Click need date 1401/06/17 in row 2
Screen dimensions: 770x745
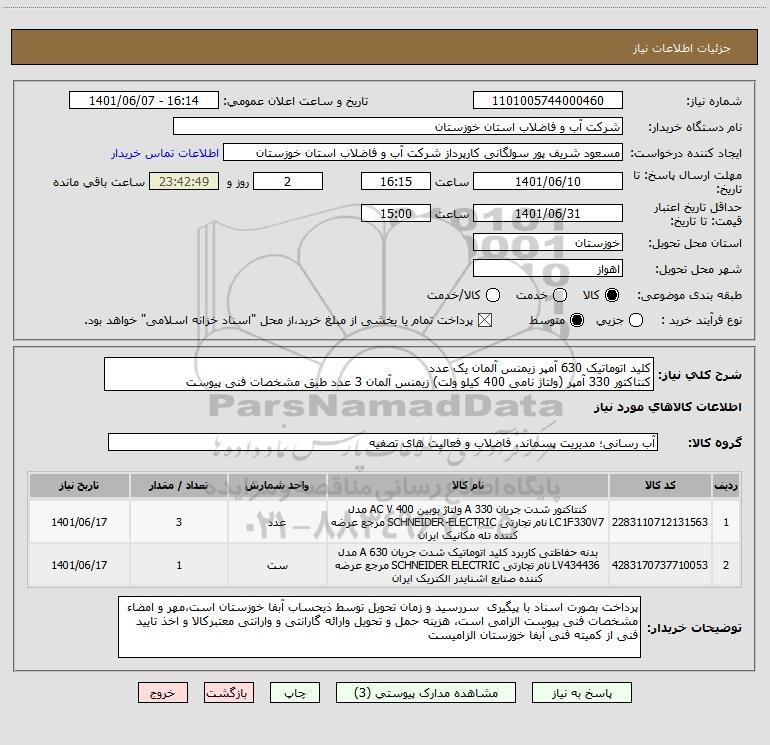(x=79, y=565)
